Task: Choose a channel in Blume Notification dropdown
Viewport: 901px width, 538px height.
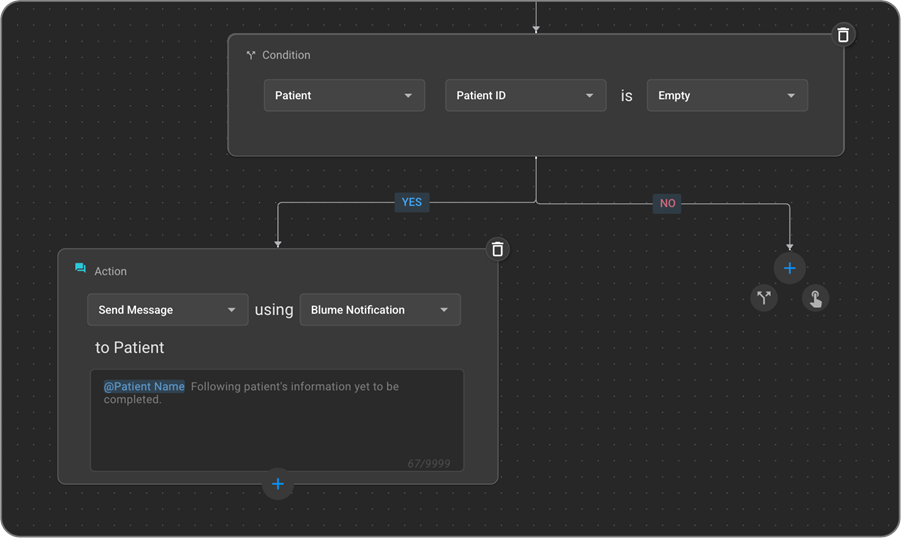Action: click(x=380, y=310)
